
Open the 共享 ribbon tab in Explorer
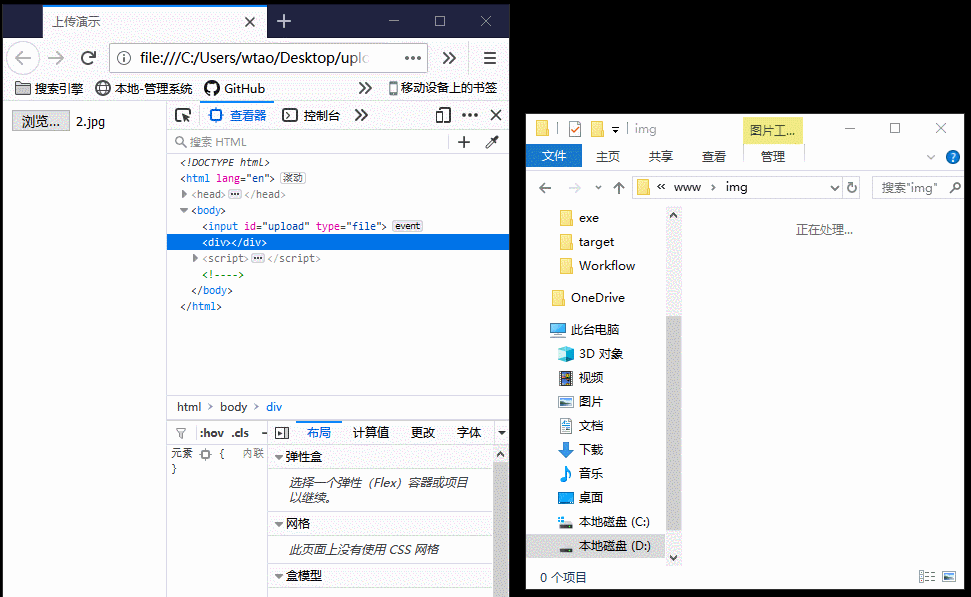660,157
